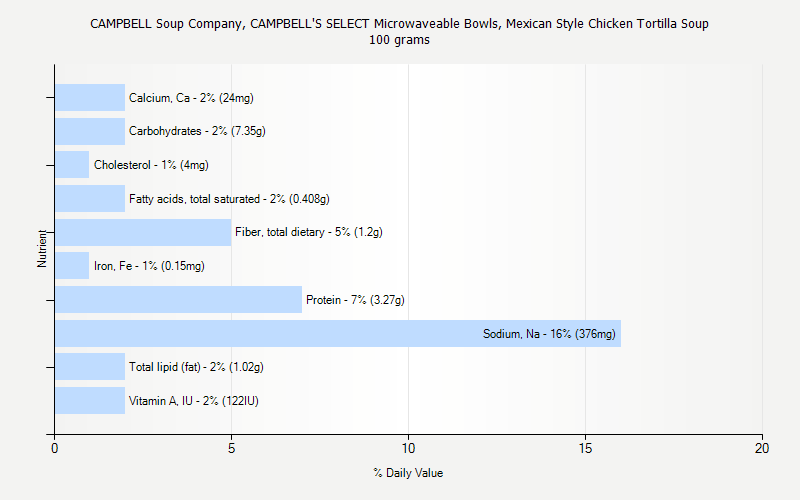
Task: Click the x-axis tick label 10
Action: [x=408, y=449]
